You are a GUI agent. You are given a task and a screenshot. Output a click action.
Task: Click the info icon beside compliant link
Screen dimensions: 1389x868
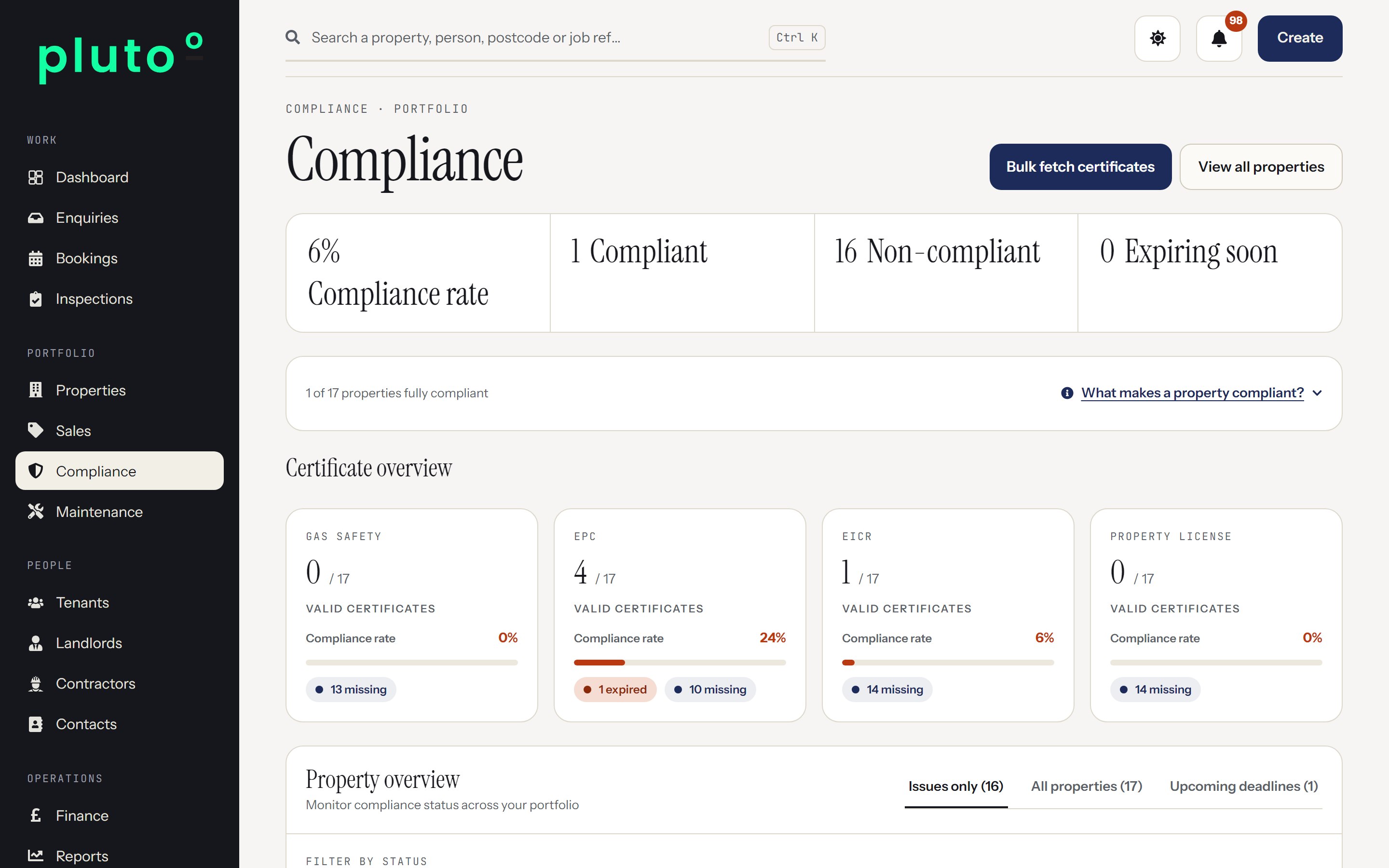1067,393
